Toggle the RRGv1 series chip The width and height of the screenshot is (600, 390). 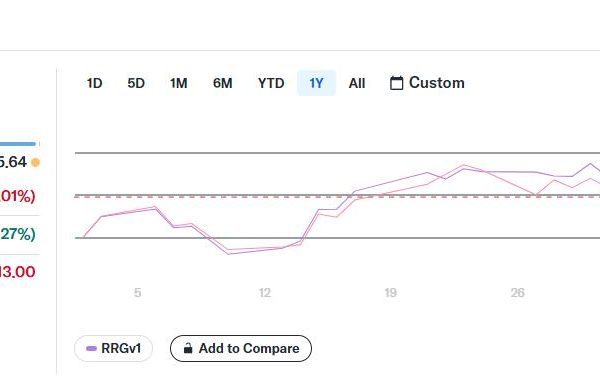[x=113, y=348]
